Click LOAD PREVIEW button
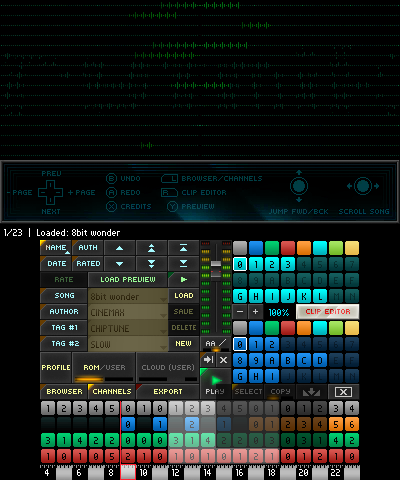 (x=128, y=280)
